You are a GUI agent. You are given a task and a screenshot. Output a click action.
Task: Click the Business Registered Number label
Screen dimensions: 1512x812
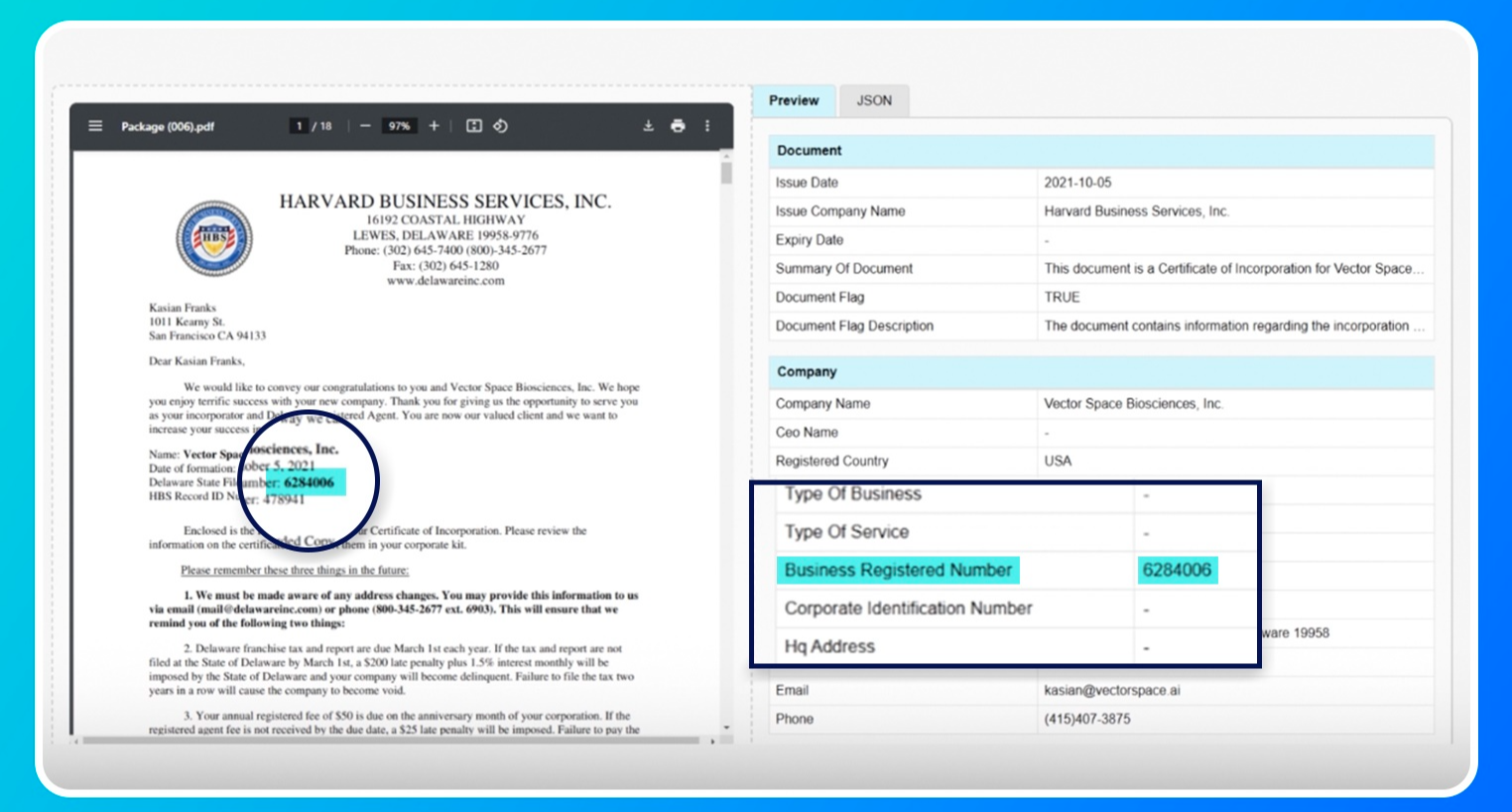pos(898,570)
